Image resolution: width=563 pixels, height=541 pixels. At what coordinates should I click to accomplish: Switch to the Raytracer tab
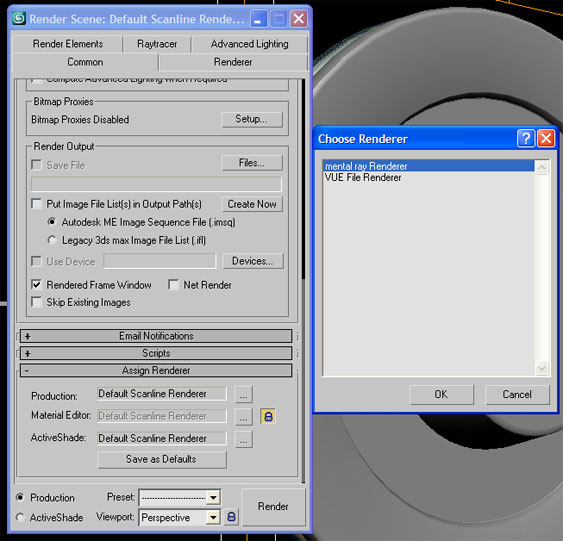157,44
